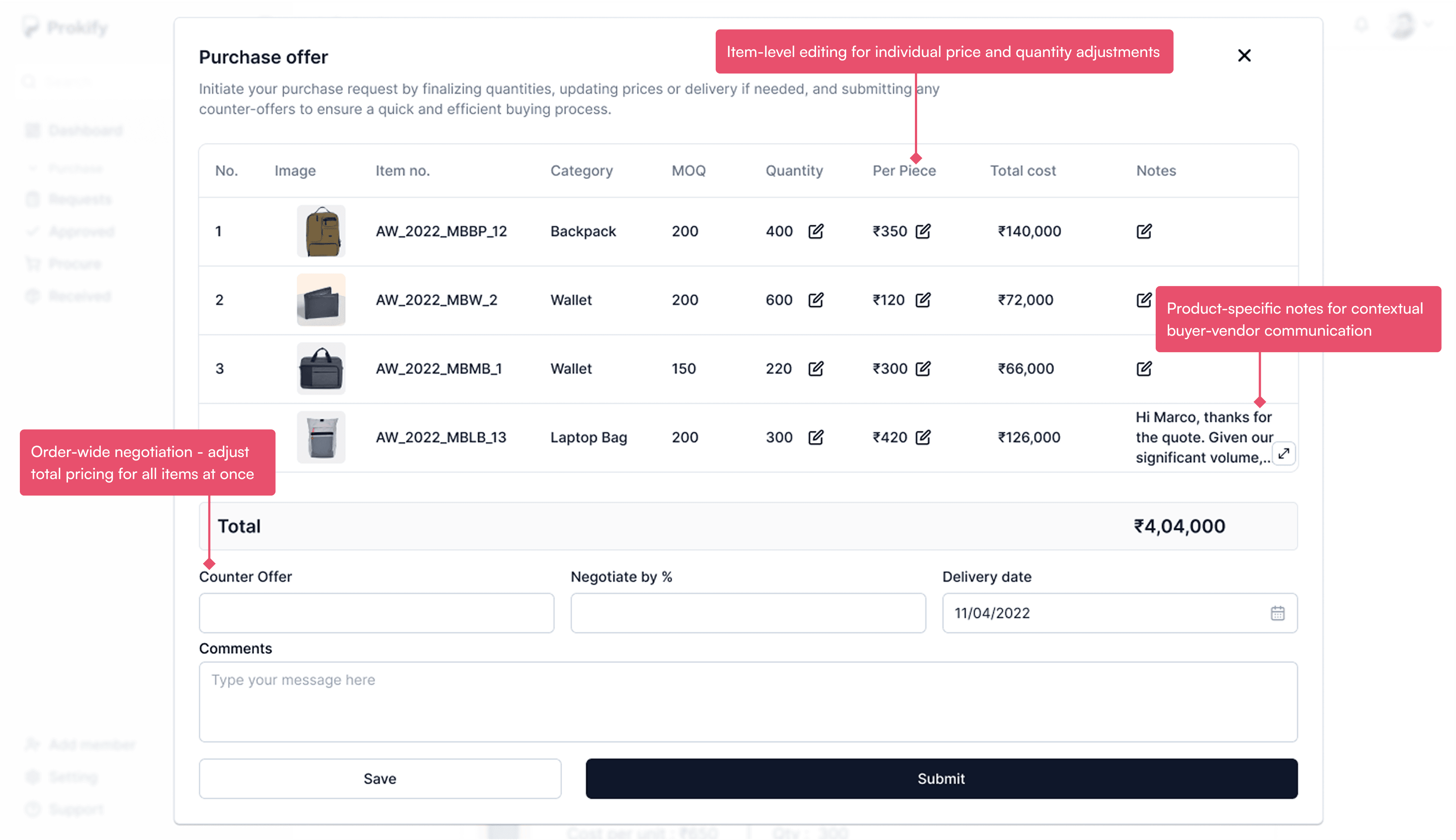Viewport: 1456px width, 840px height.
Task: Edit quantity 600 for wallet AW_2022_MBW_2
Action: (x=816, y=300)
